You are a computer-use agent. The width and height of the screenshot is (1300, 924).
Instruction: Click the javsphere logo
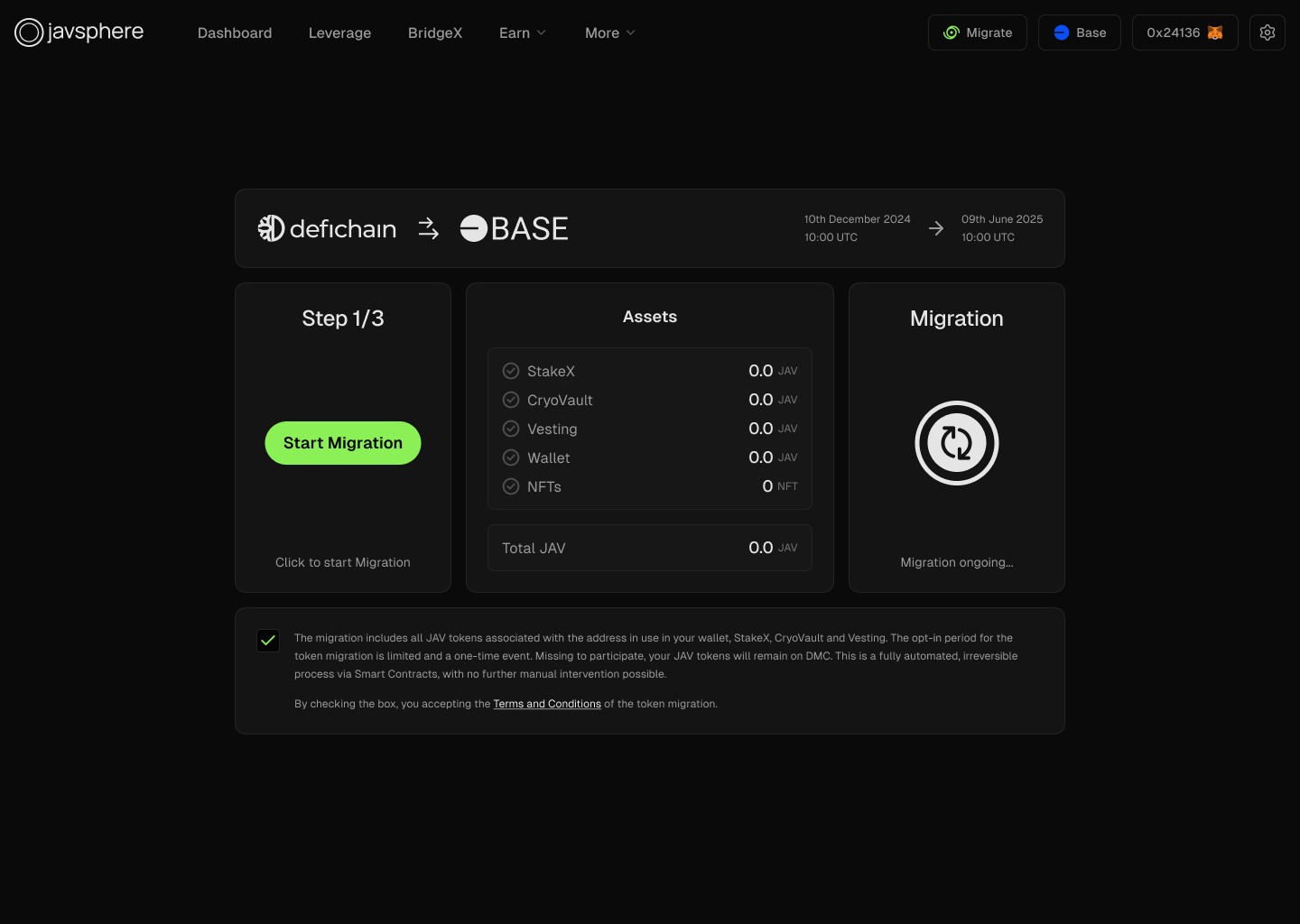point(79,32)
